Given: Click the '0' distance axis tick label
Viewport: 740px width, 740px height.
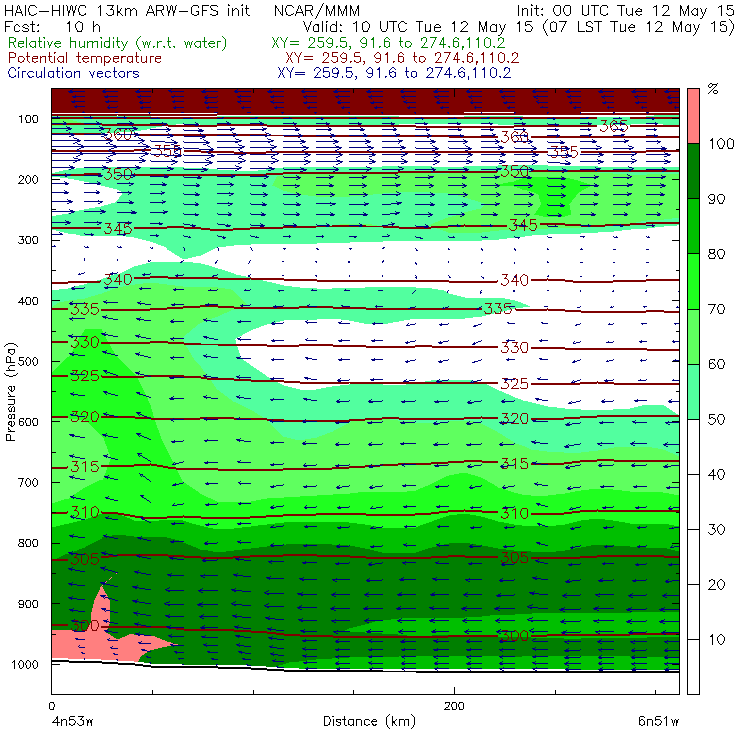Looking at the screenshot, I should click(x=51, y=706).
